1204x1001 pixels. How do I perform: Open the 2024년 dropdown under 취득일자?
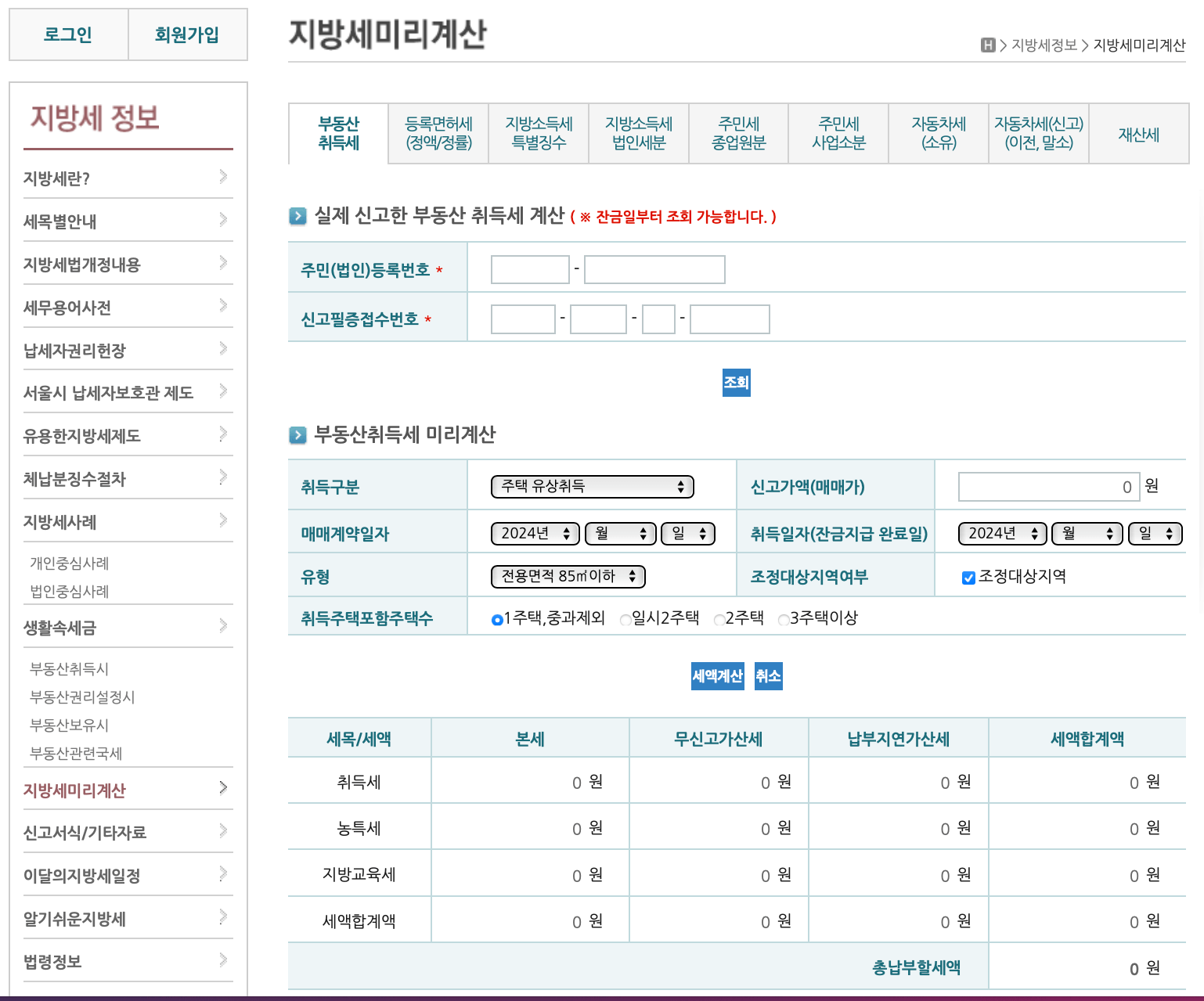click(x=1002, y=533)
